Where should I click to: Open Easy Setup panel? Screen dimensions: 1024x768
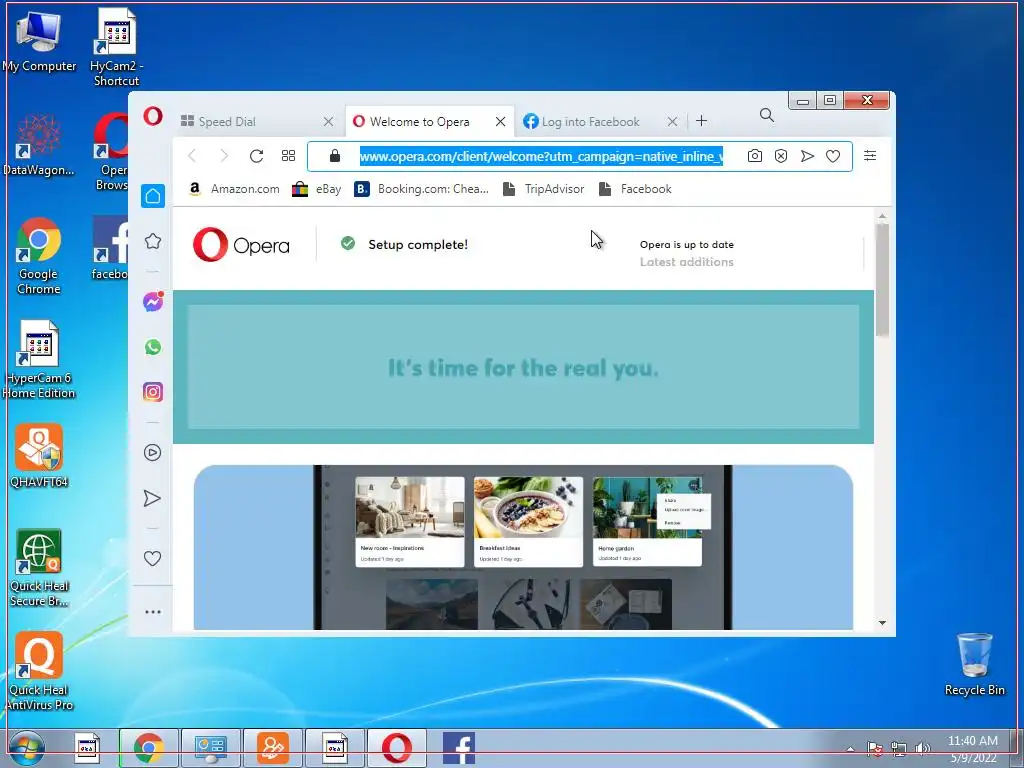click(x=870, y=155)
